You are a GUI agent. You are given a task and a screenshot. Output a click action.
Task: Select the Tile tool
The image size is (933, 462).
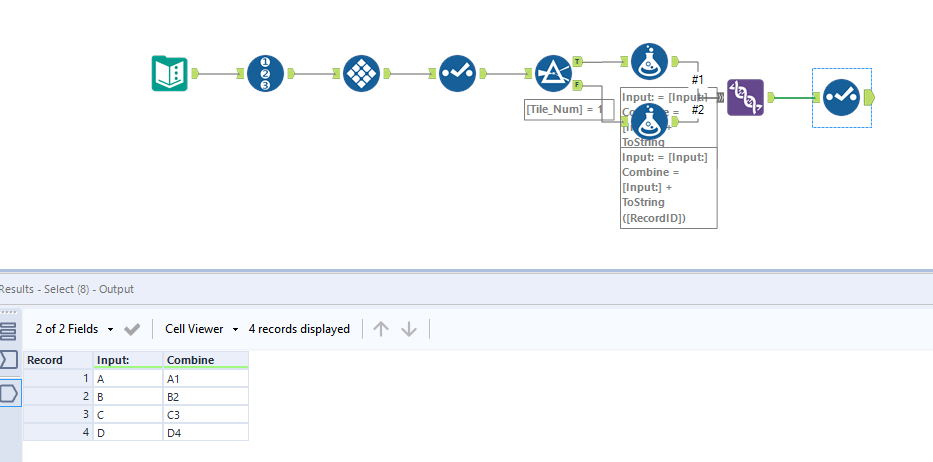361,74
